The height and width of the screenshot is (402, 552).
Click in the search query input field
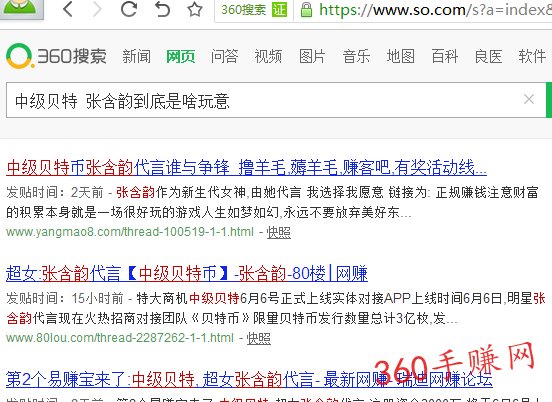[264, 100]
